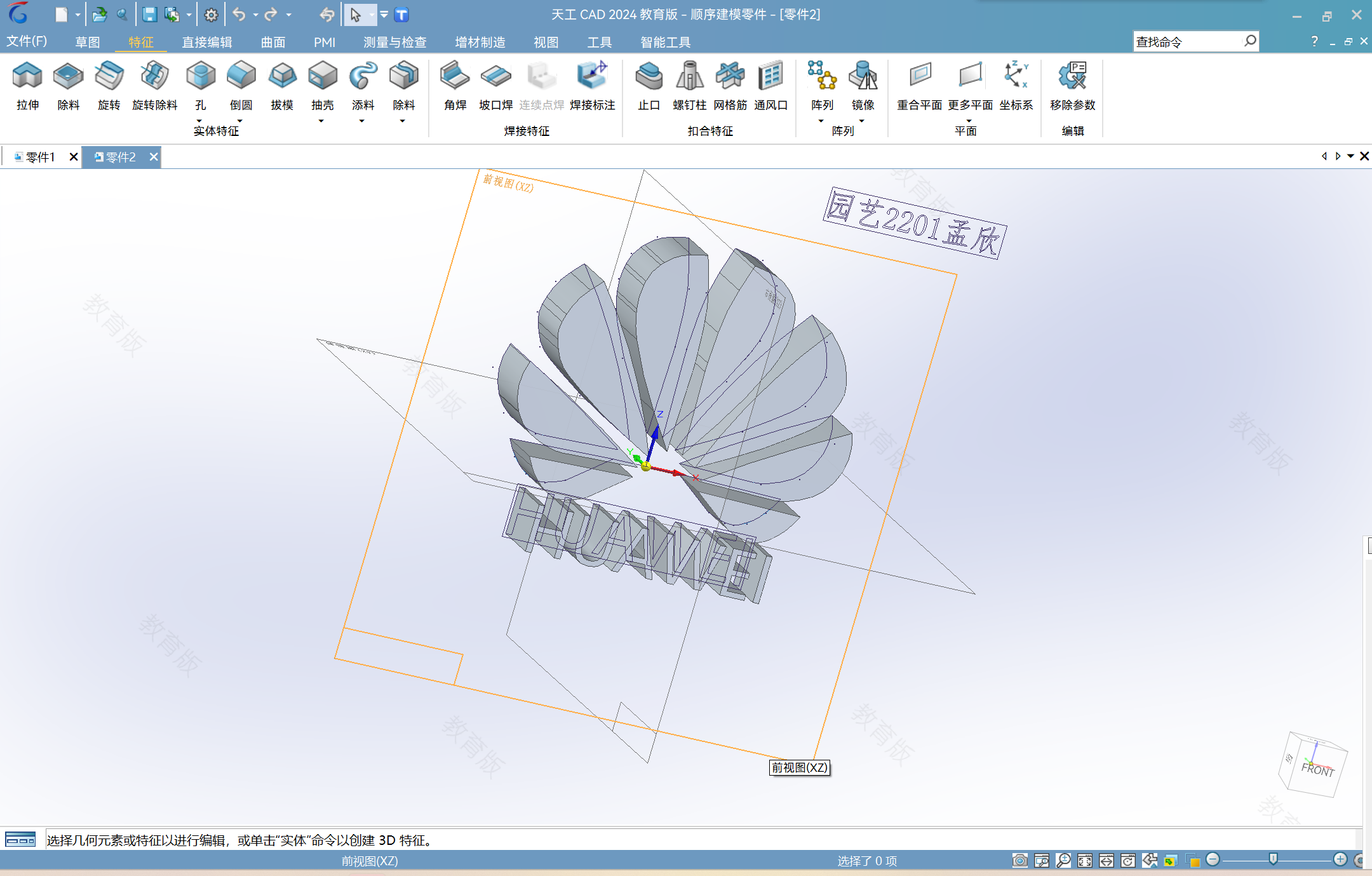This screenshot has width=1372, height=876.
Task: Expand the dropdown under 抽壳
Action: 321,121
